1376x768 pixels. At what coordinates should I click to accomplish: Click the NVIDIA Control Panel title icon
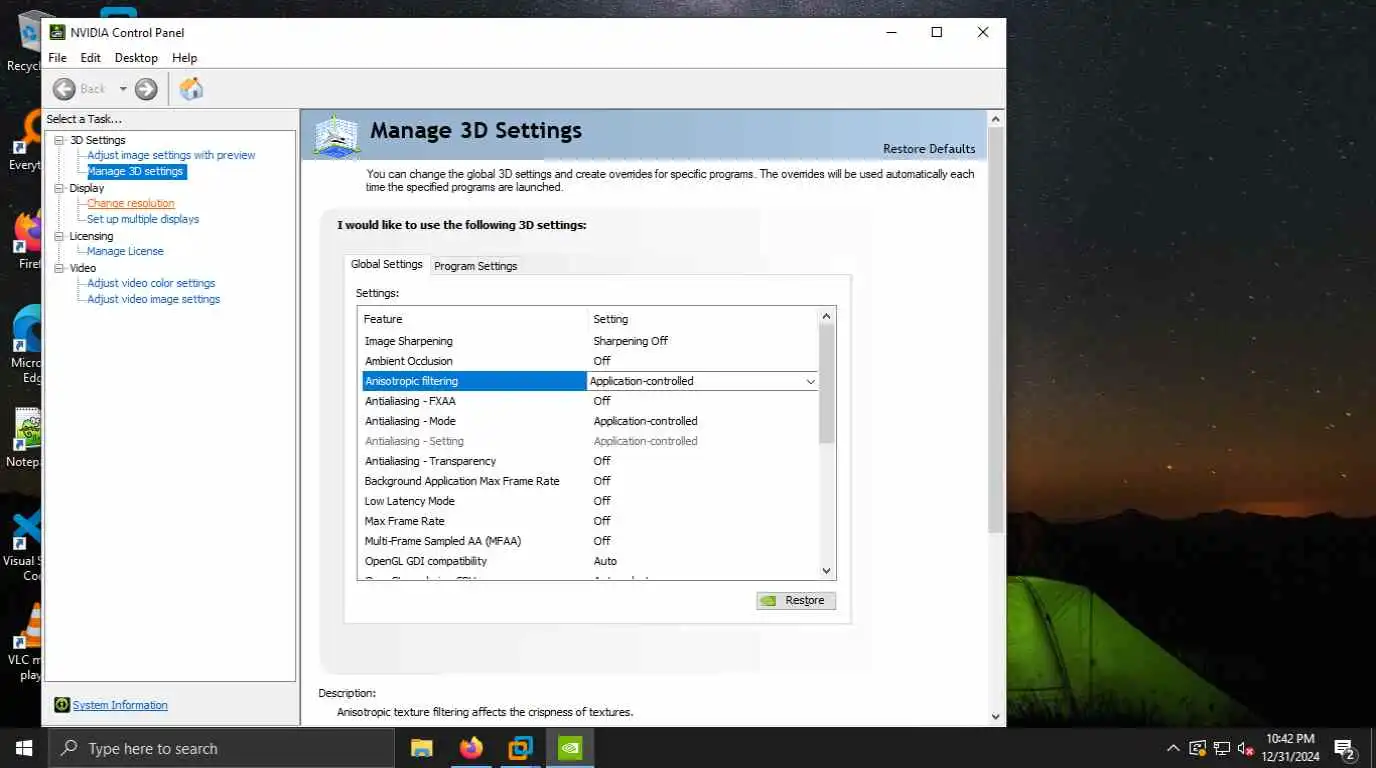click(x=57, y=32)
